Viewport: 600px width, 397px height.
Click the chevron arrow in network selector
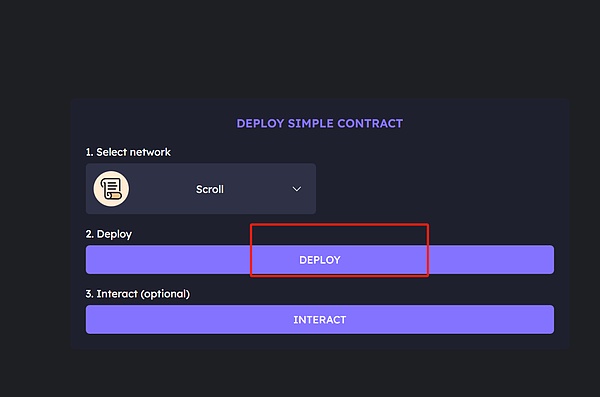tap(297, 189)
